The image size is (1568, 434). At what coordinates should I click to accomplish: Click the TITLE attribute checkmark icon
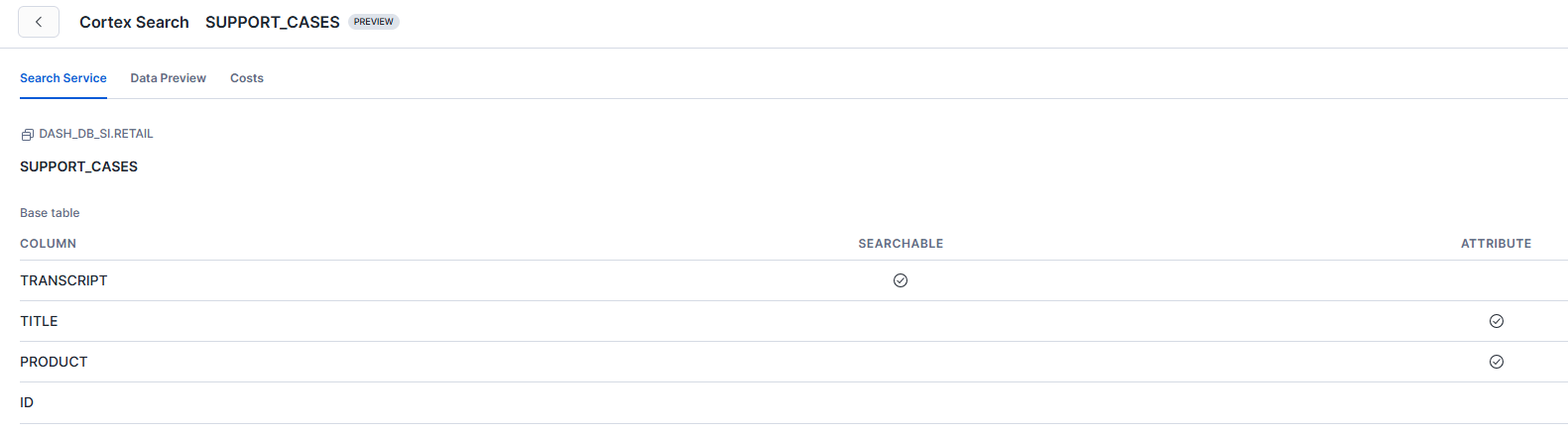coord(1496,321)
